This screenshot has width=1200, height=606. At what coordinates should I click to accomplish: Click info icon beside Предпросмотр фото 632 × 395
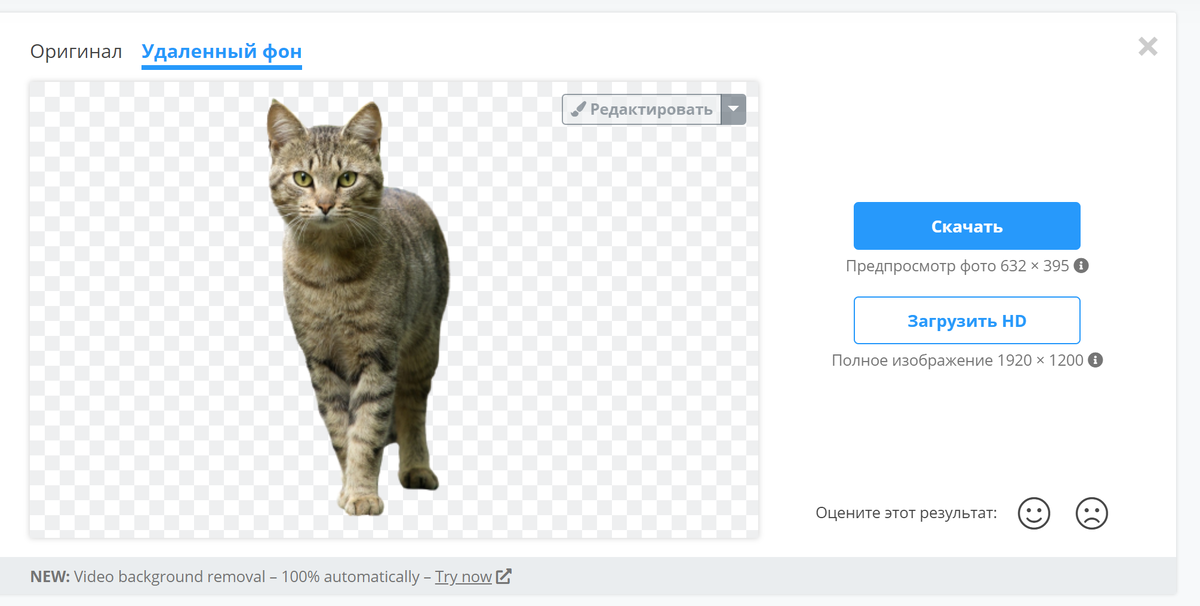coord(1081,266)
